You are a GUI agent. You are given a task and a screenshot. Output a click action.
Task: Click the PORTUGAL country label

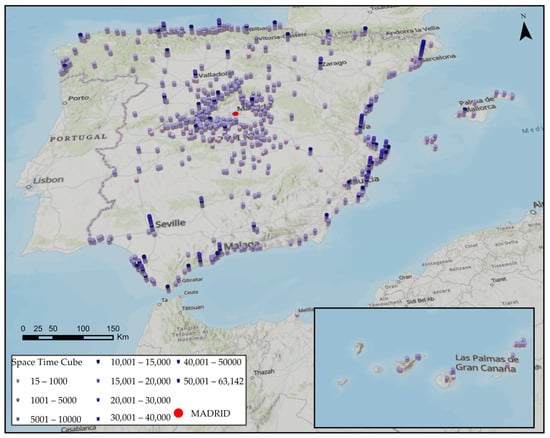(78, 138)
